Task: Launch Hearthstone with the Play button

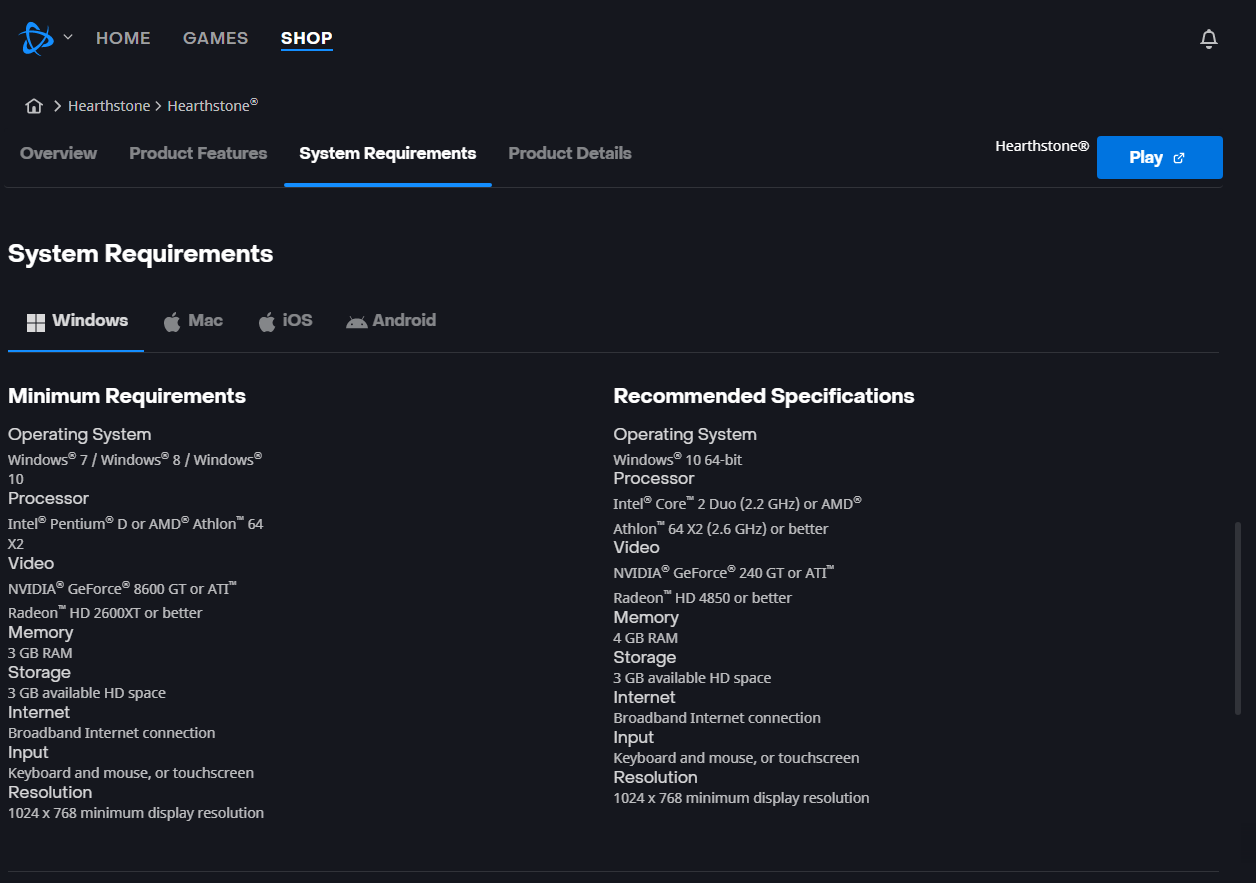Action: (x=1160, y=158)
